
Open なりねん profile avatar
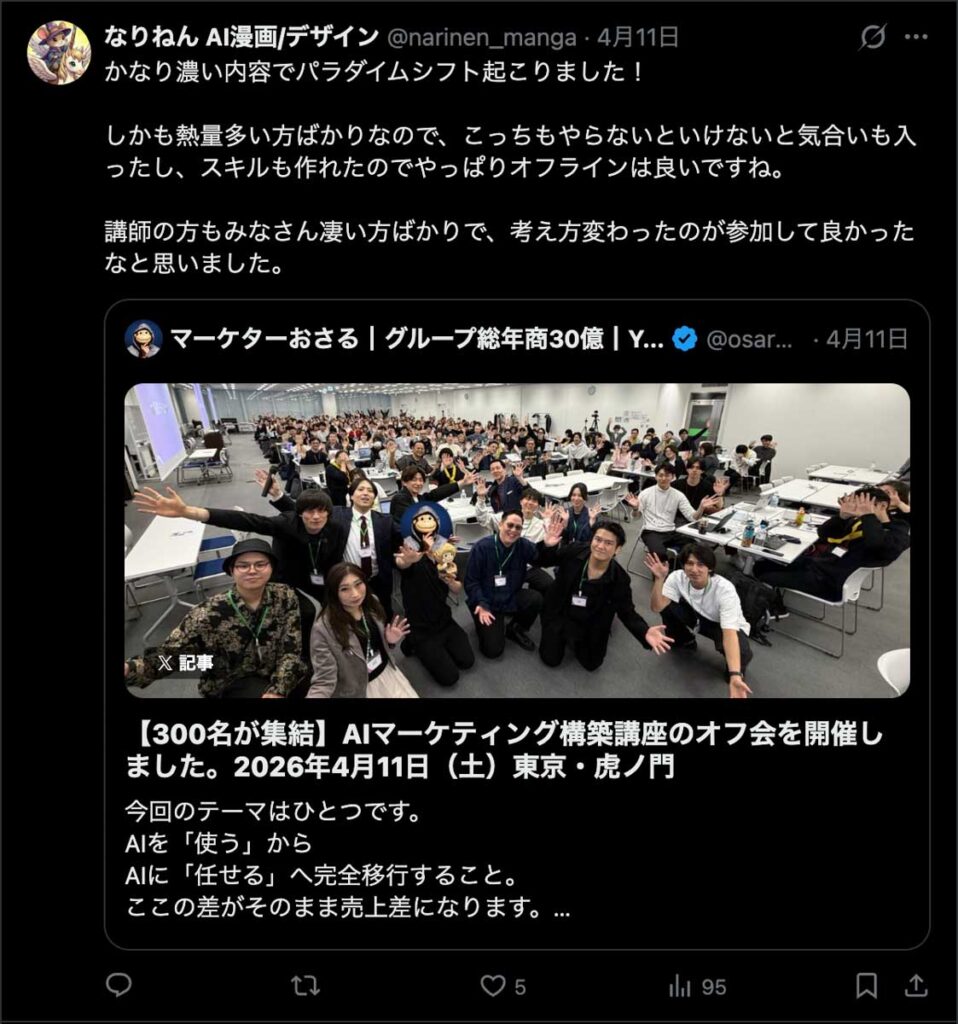[59, 52]
